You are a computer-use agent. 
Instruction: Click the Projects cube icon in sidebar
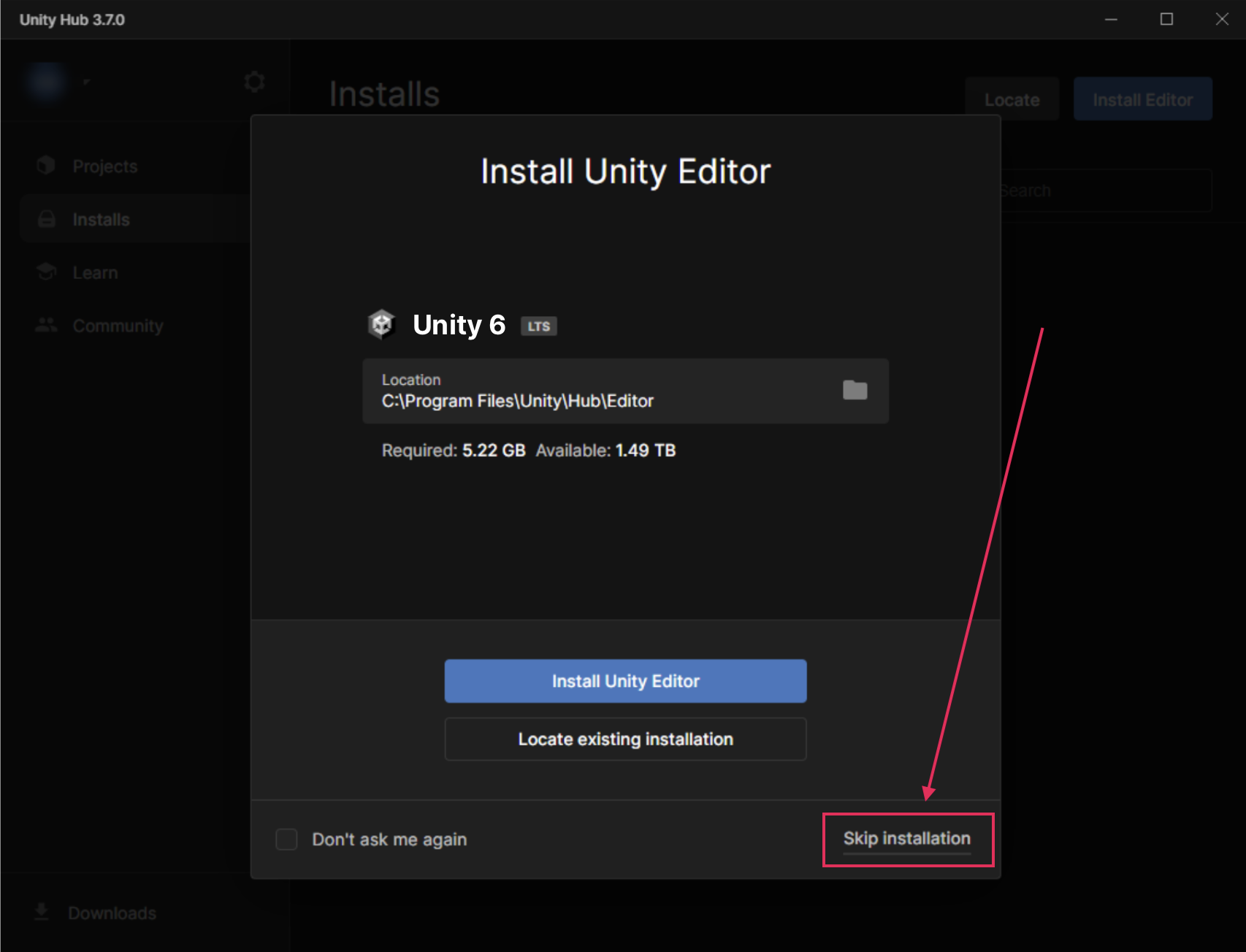46,166
